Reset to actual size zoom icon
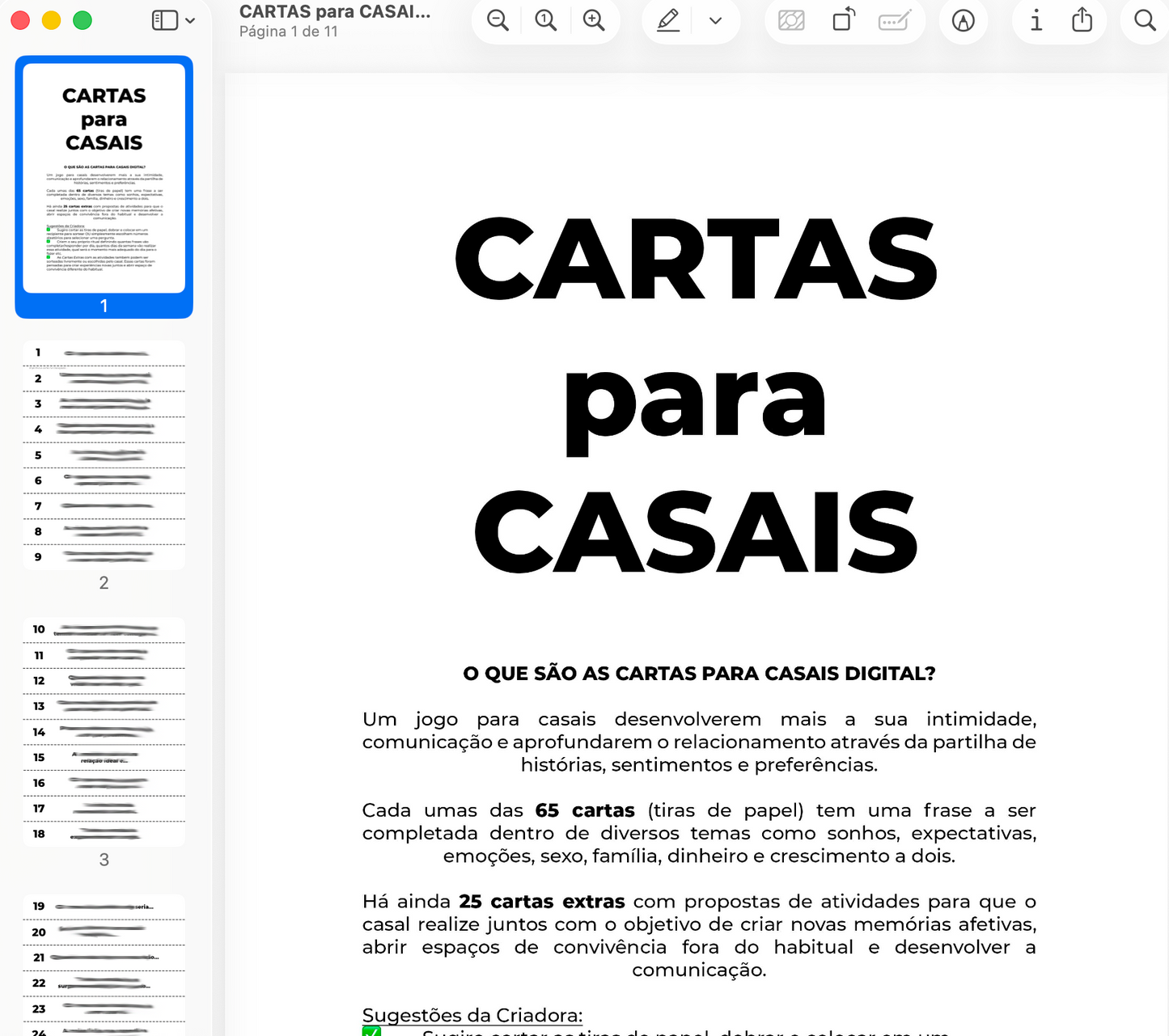1169x1036 pixels. pos(546,20)
